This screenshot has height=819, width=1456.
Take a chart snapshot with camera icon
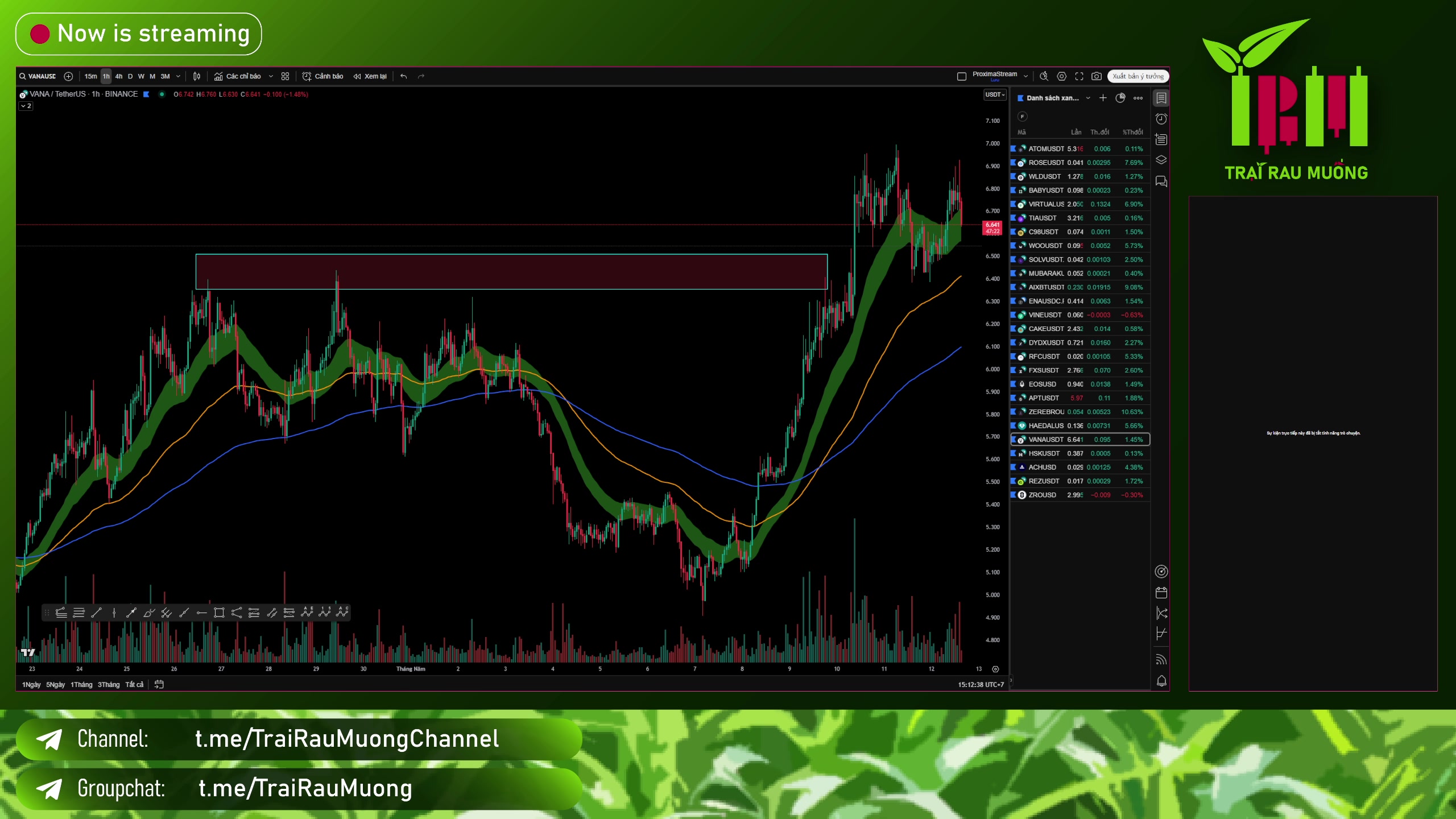tap(1097, 76)
